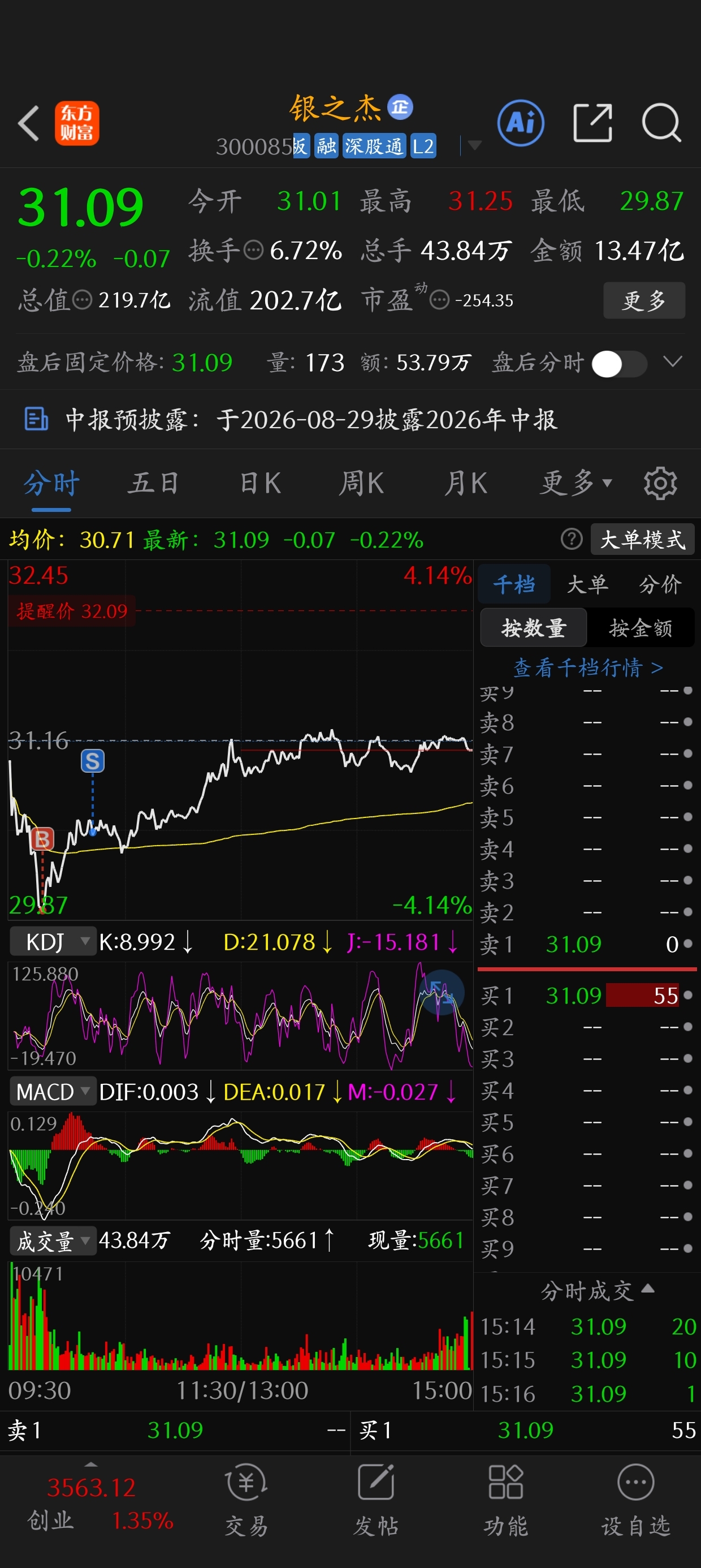Select 按数量 display mode
The height and width of the screenshot is (1568, 701).
pyautogui.click(x=534, y=627)
